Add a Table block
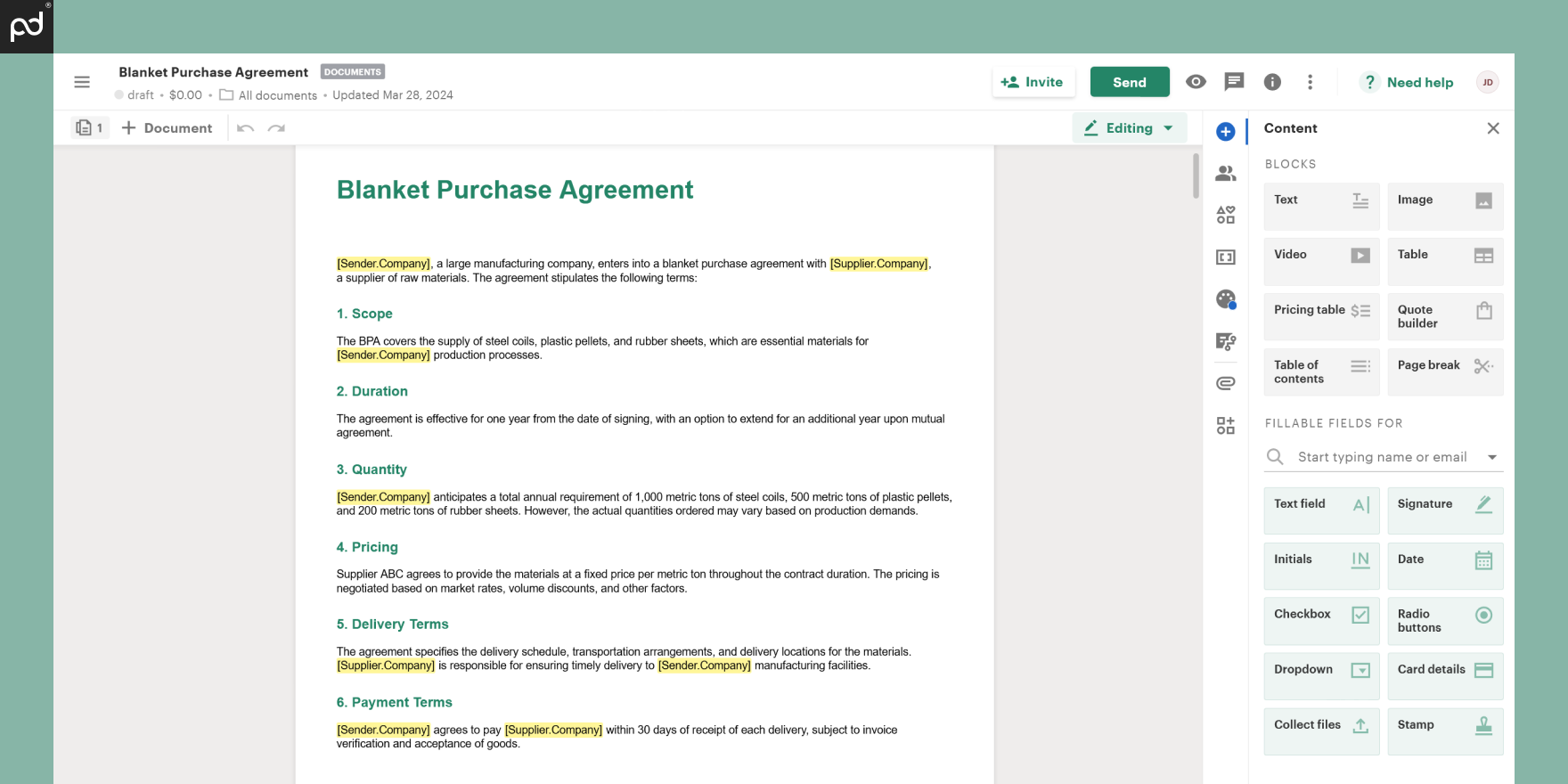 [1445, 262]
